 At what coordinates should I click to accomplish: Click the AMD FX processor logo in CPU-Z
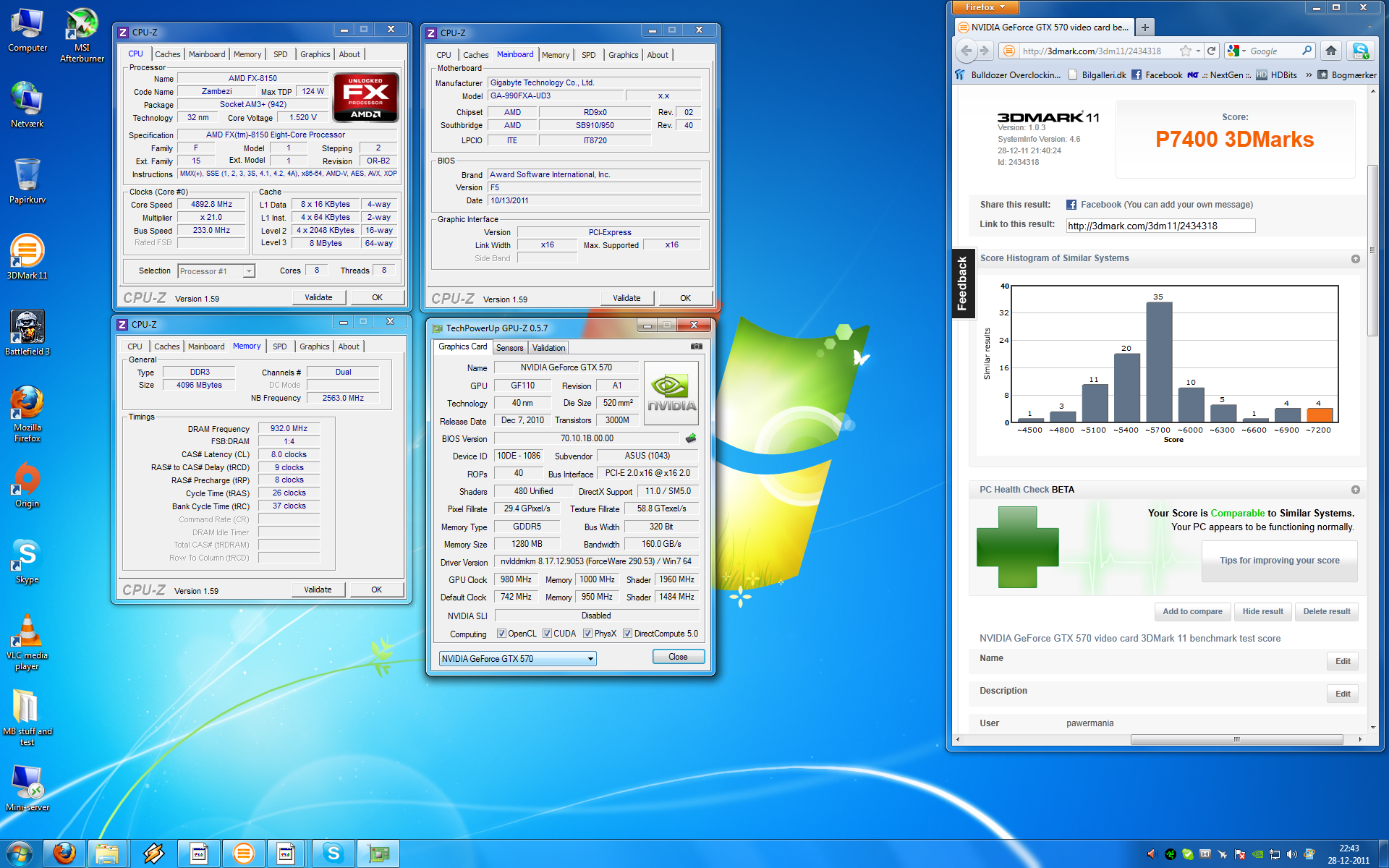(365, 97)
